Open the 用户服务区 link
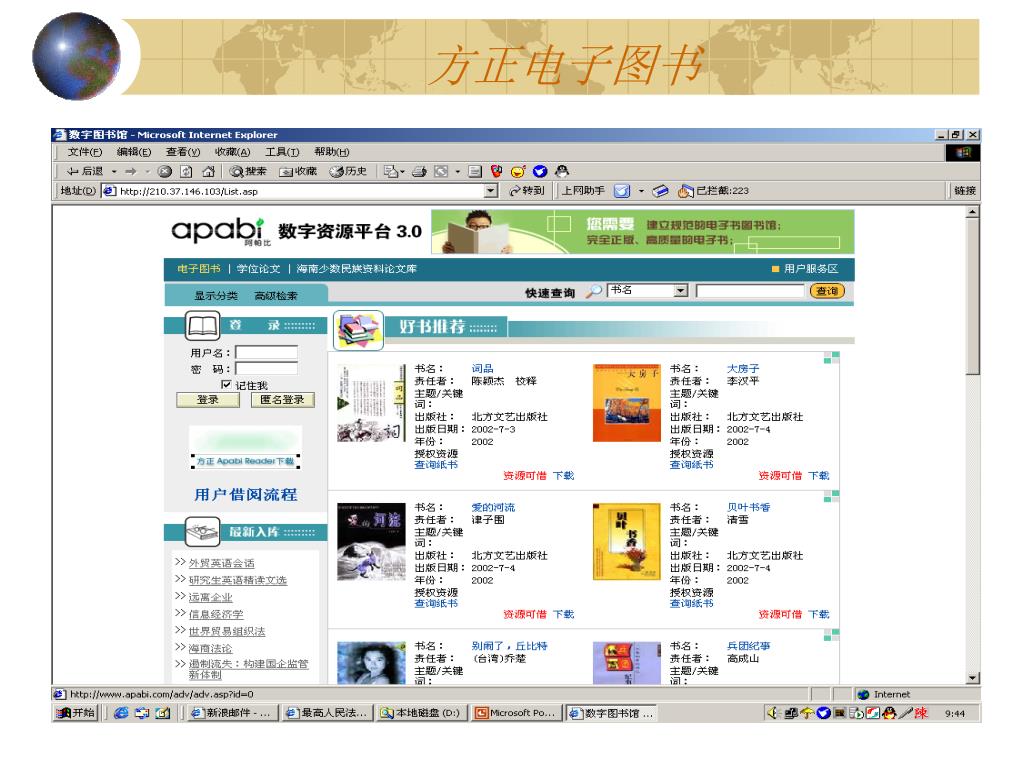Viewport: 1024px width, 768px height. click(810, 269)
